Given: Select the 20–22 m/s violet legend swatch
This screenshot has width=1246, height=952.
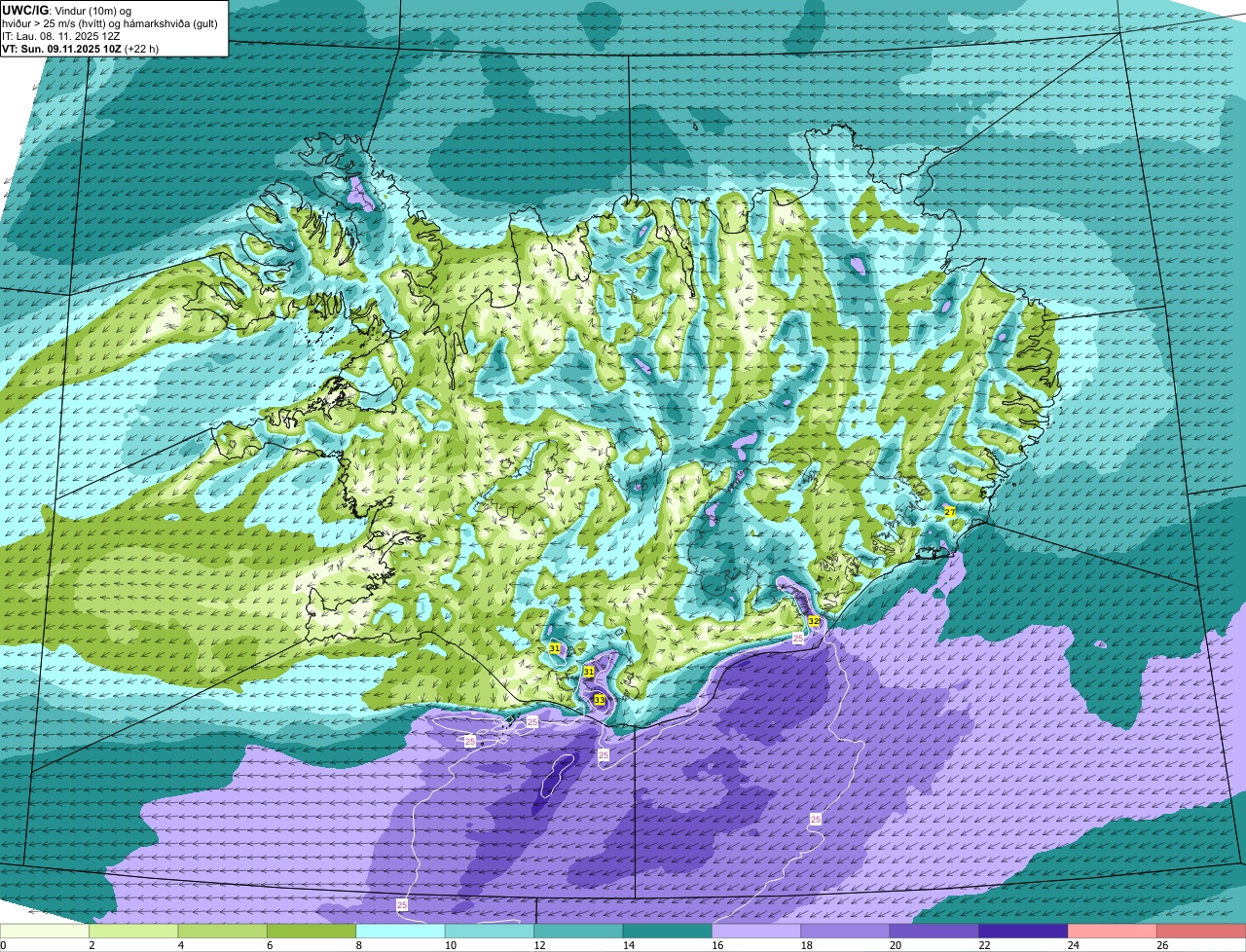Looking at the screenshot, I should pyautogui.click(x=934, y=932).
